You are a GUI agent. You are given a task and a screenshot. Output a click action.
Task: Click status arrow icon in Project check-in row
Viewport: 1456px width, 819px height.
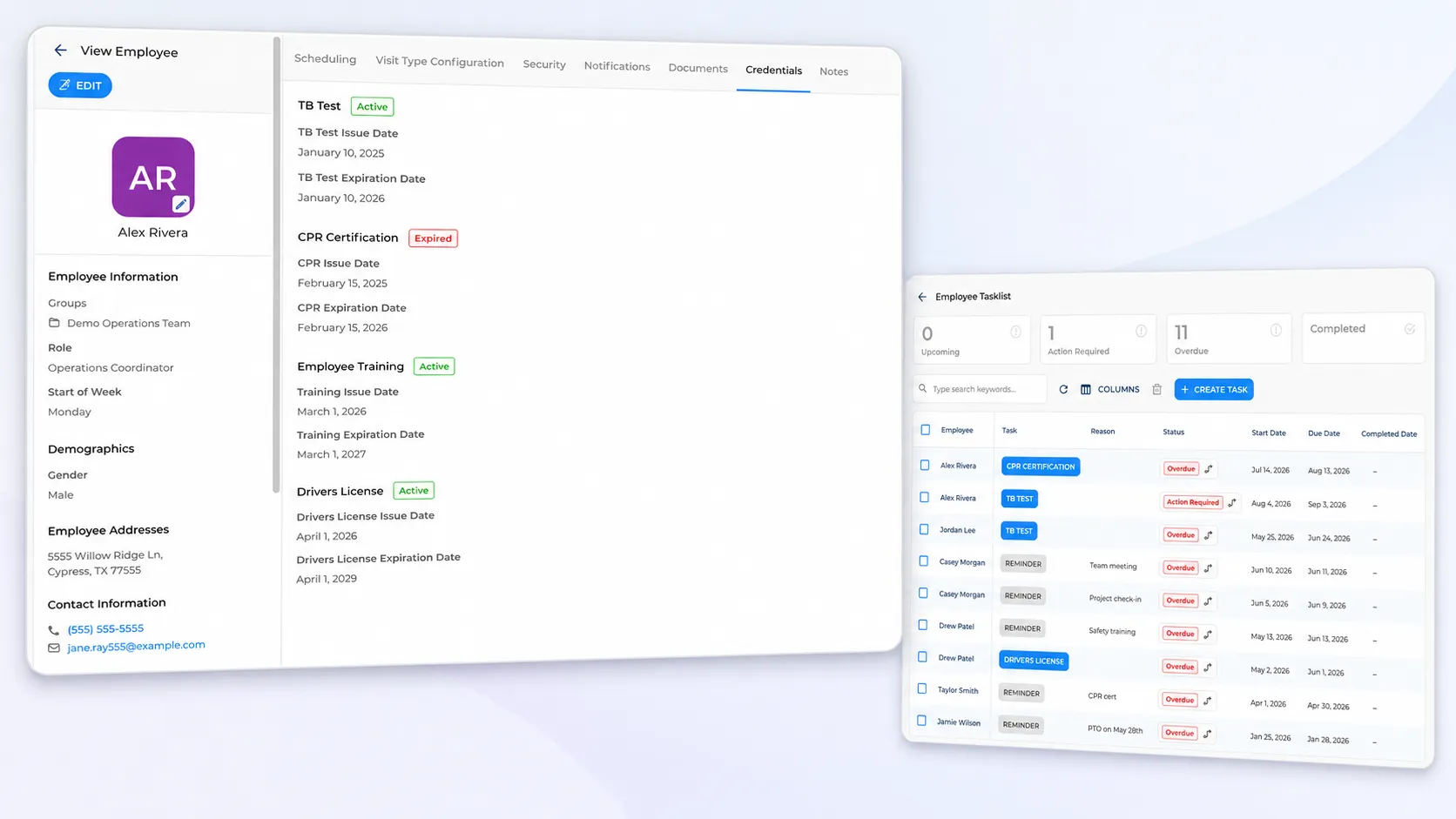pyautogui.click(x=1208, y=601)
